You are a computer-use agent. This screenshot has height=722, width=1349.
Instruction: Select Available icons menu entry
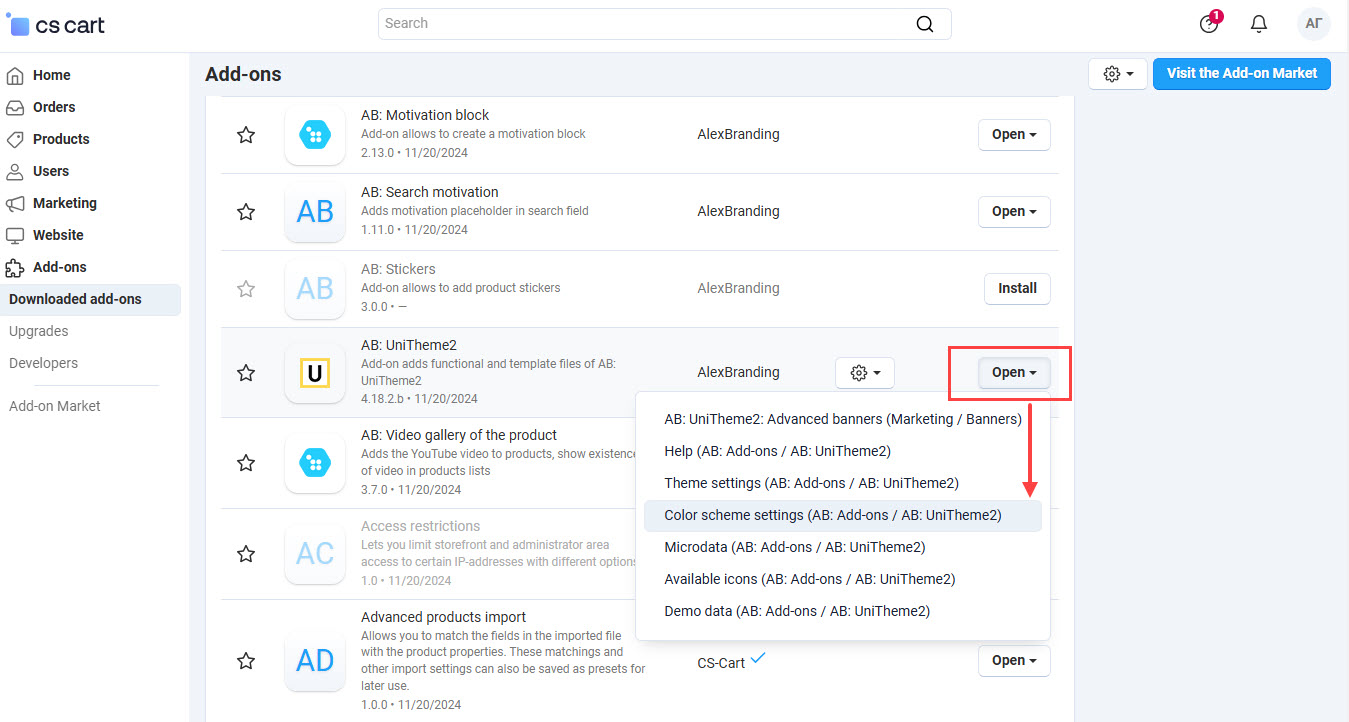[x=843, y=579]
